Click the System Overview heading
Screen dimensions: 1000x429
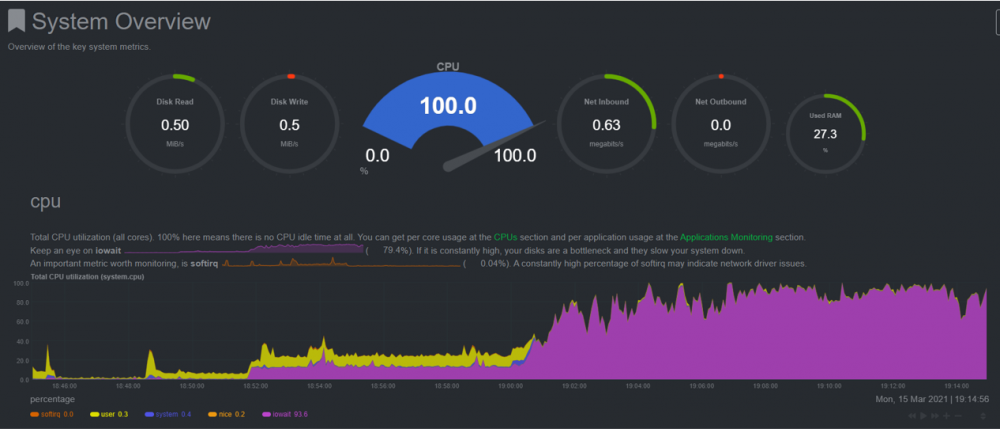point(121,21)
